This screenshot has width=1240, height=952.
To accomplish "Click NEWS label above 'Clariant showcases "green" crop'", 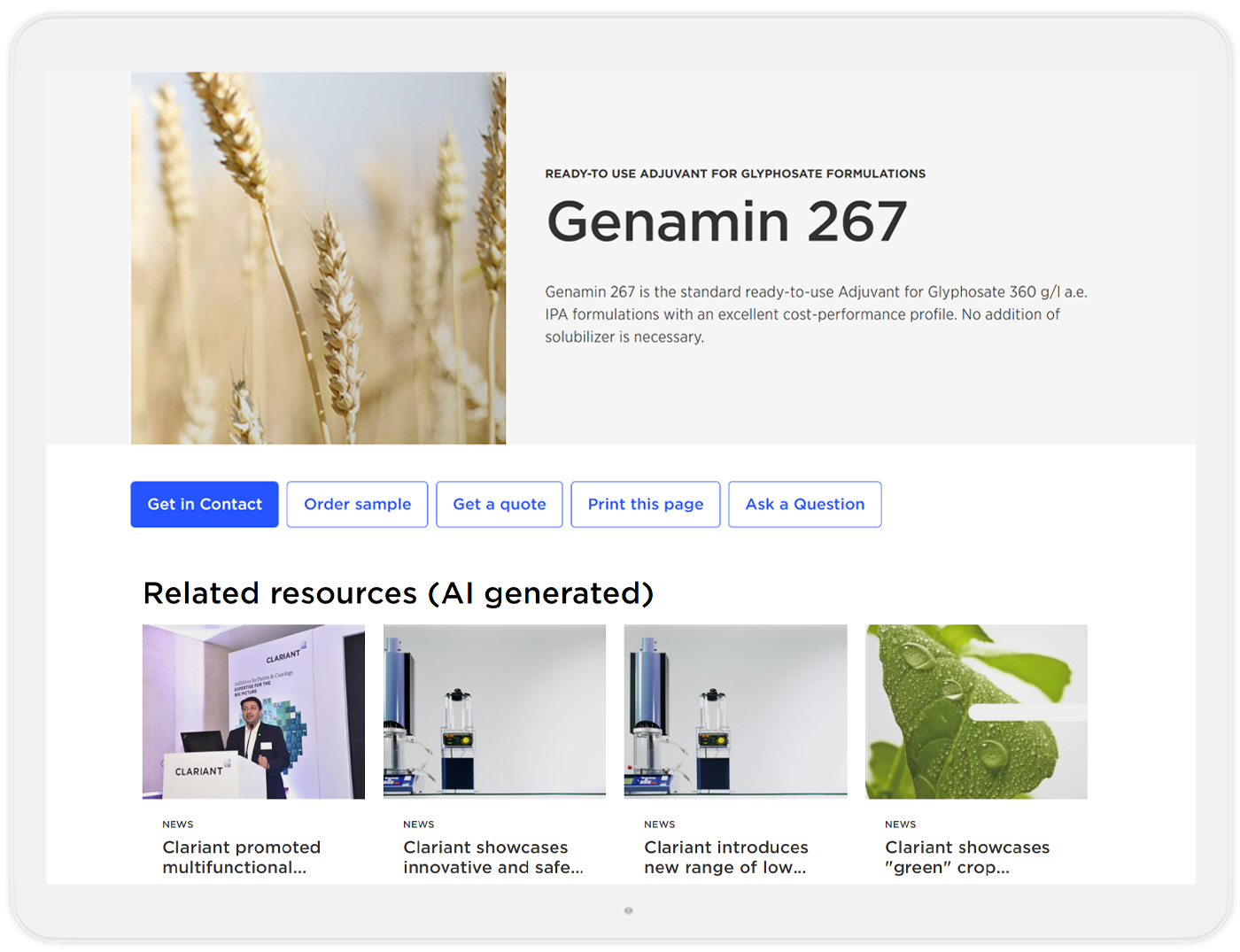I will (901, 824).
